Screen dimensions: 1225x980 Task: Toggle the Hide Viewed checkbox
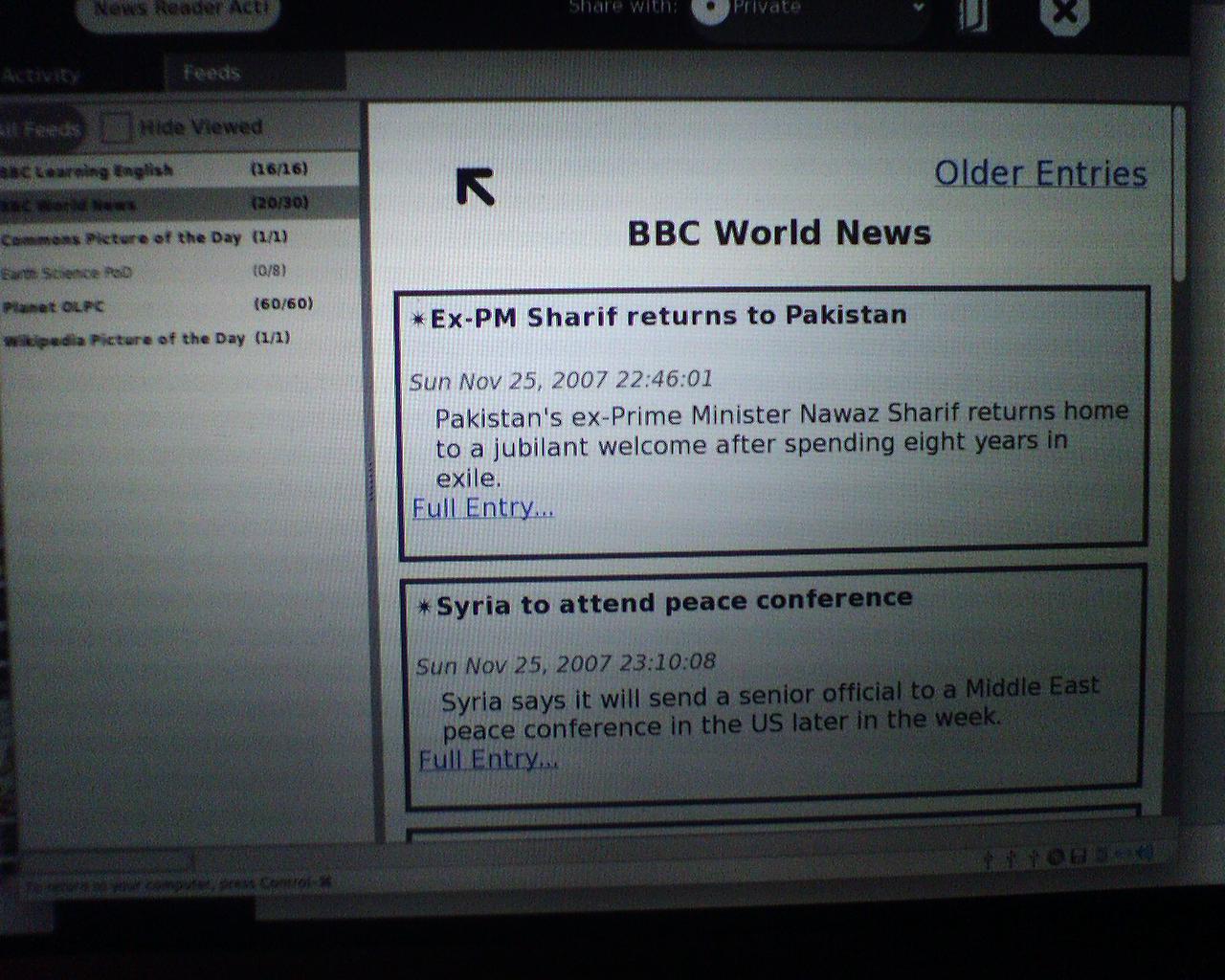(117, 127)
